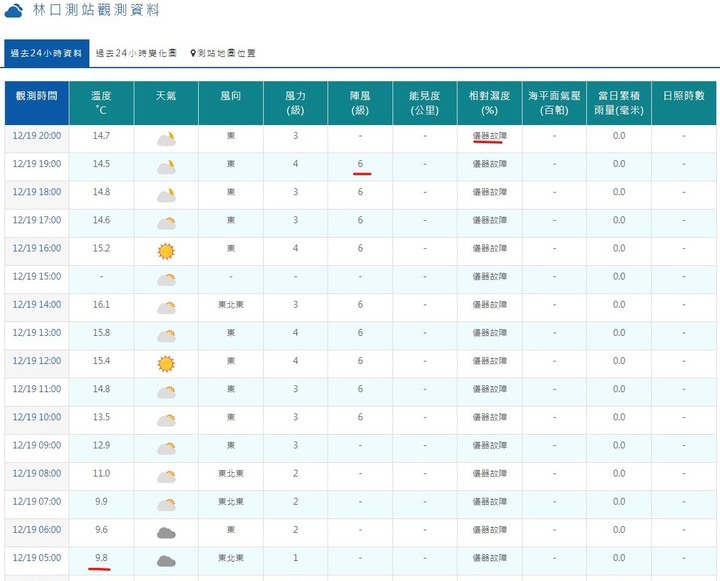Image resolution: width=720 pixels, height=581 pixels.
Task: Click the weather icon for 12/19 17:00
Action: (x=166, y=223)
